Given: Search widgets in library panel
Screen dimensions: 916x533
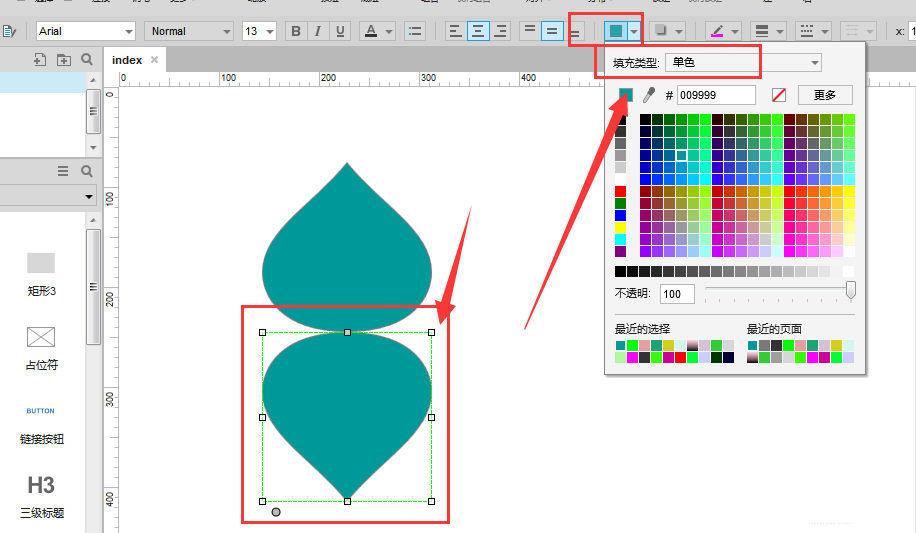Looking at the screenshot, I should pos(86,171).
